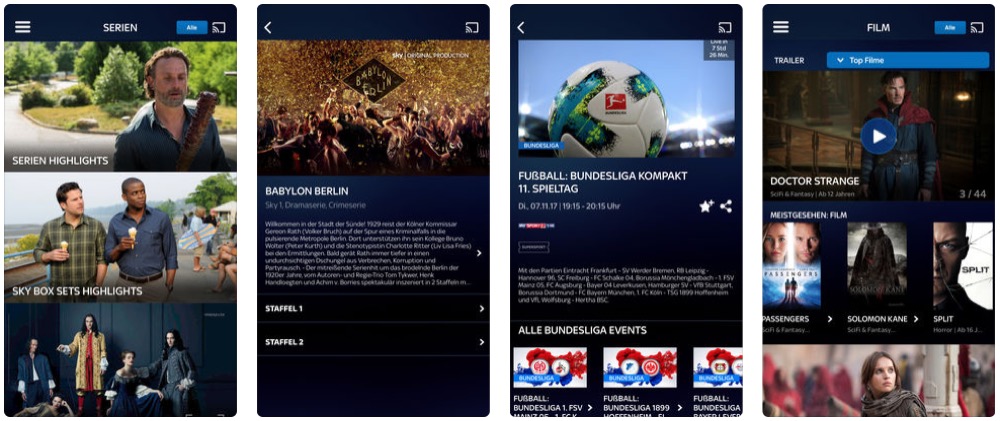Share the Bundesliga Kompakt event

726,206
